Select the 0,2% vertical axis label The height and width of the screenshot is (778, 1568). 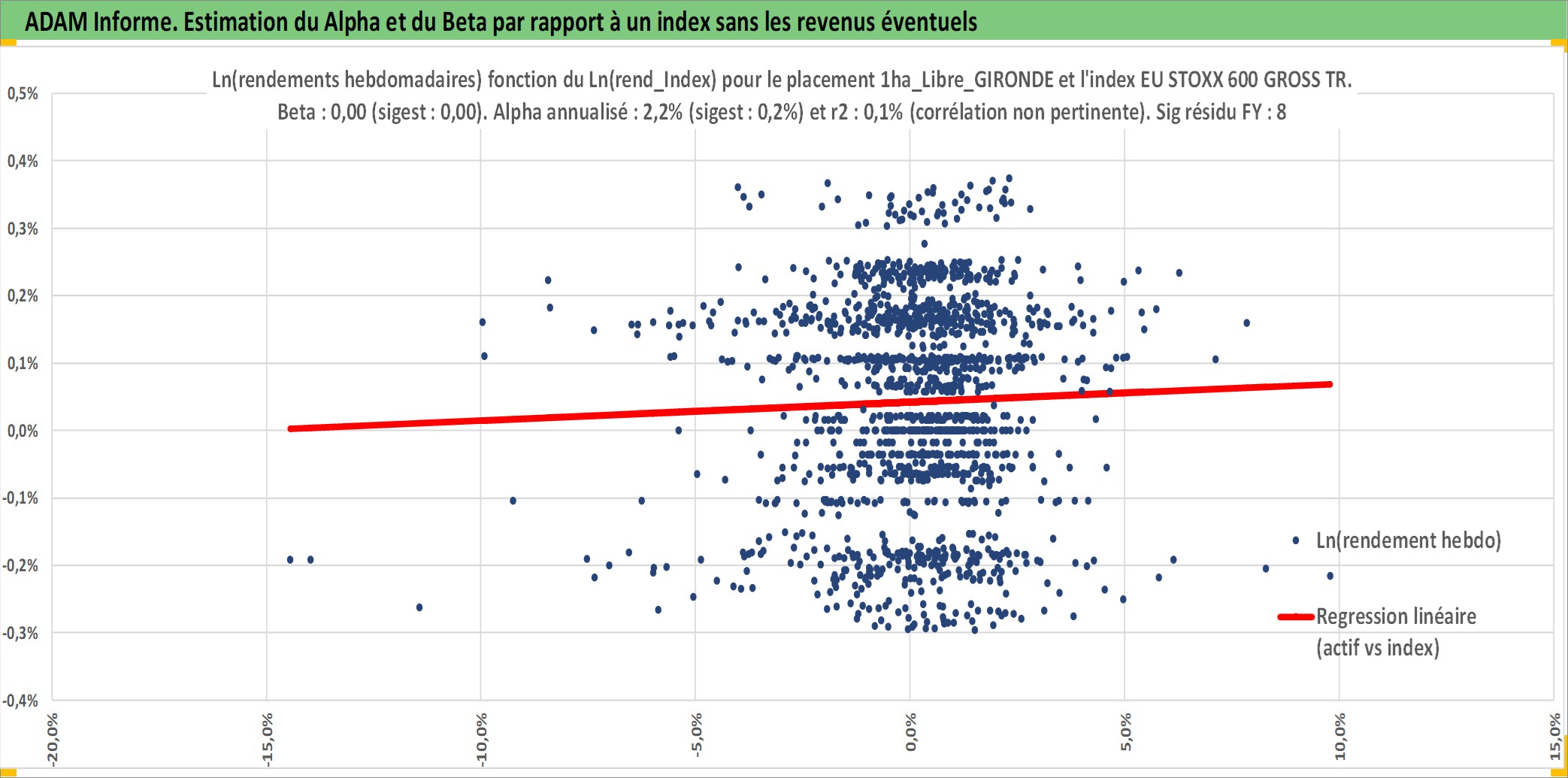click(x=23, y=295)
